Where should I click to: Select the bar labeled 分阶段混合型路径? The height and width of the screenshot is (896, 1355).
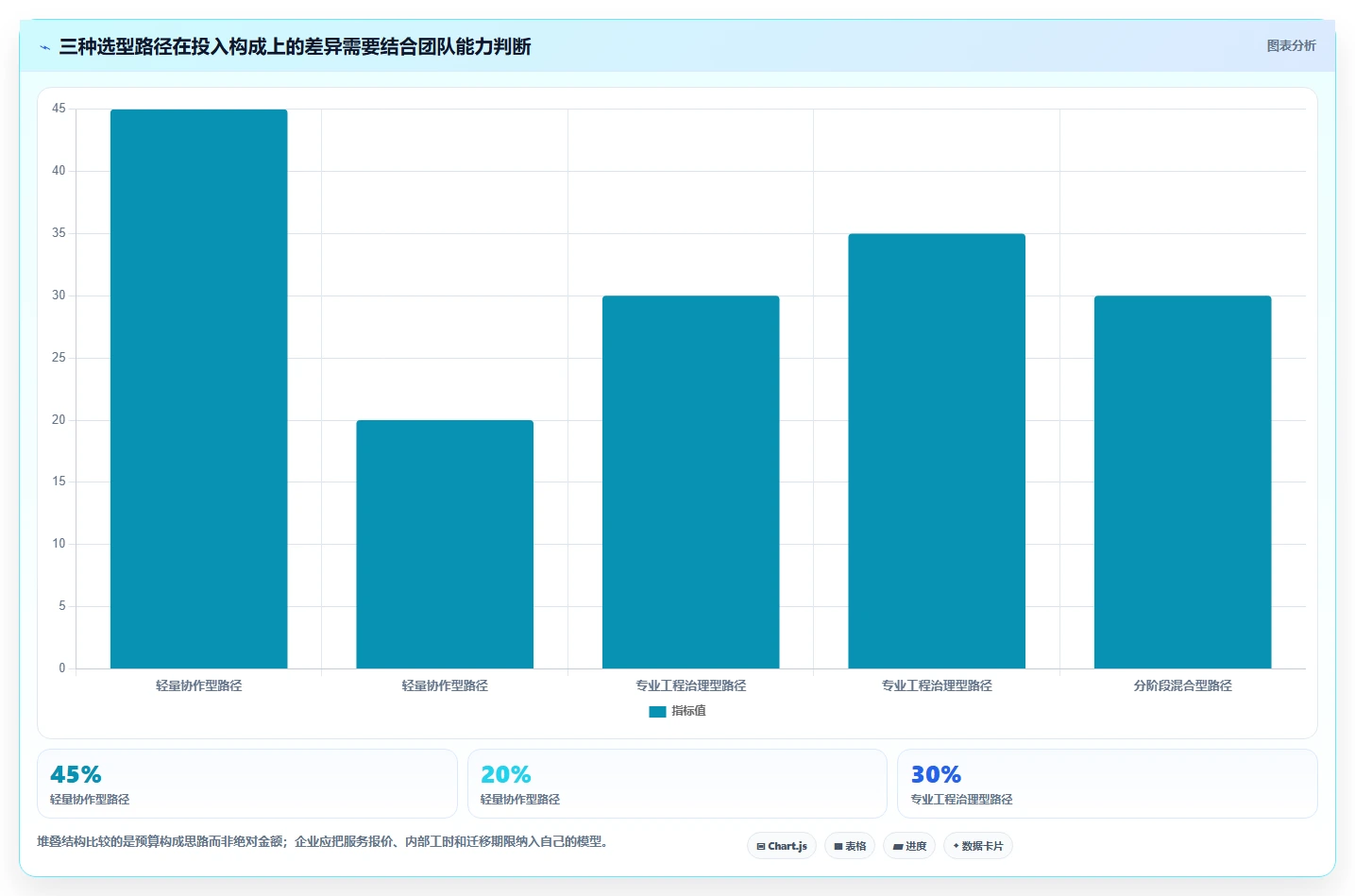click(x=1182, y=482)
